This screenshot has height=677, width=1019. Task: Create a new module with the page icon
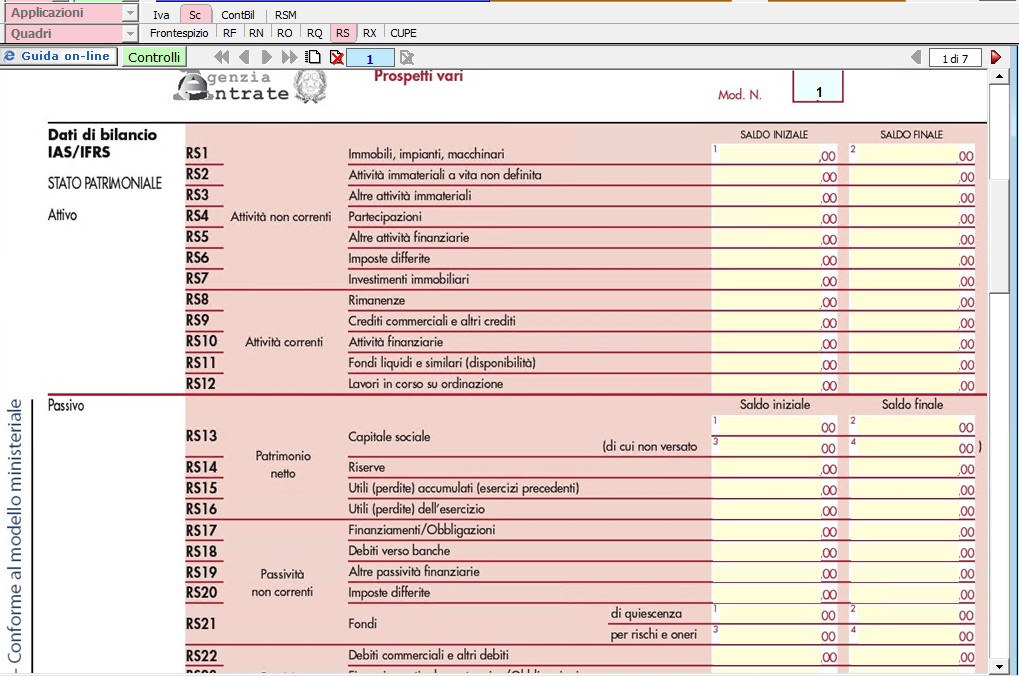pos(314,57)
